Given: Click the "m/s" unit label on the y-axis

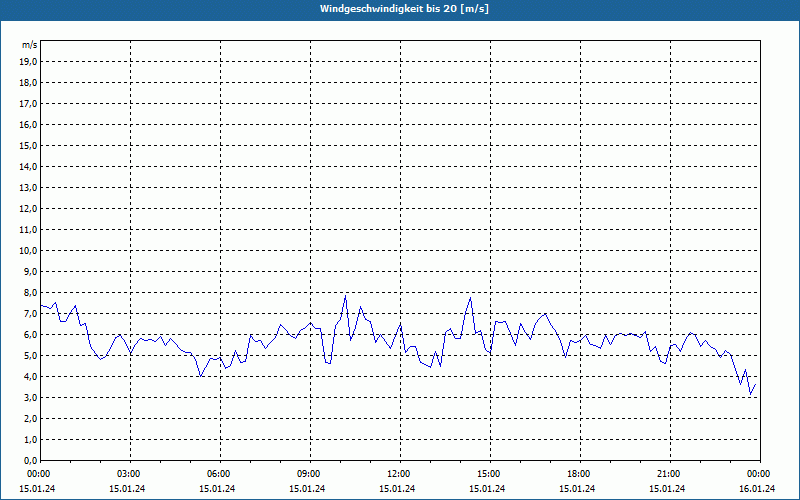Looking at the screenshot, I should click(x=30, y=45).
